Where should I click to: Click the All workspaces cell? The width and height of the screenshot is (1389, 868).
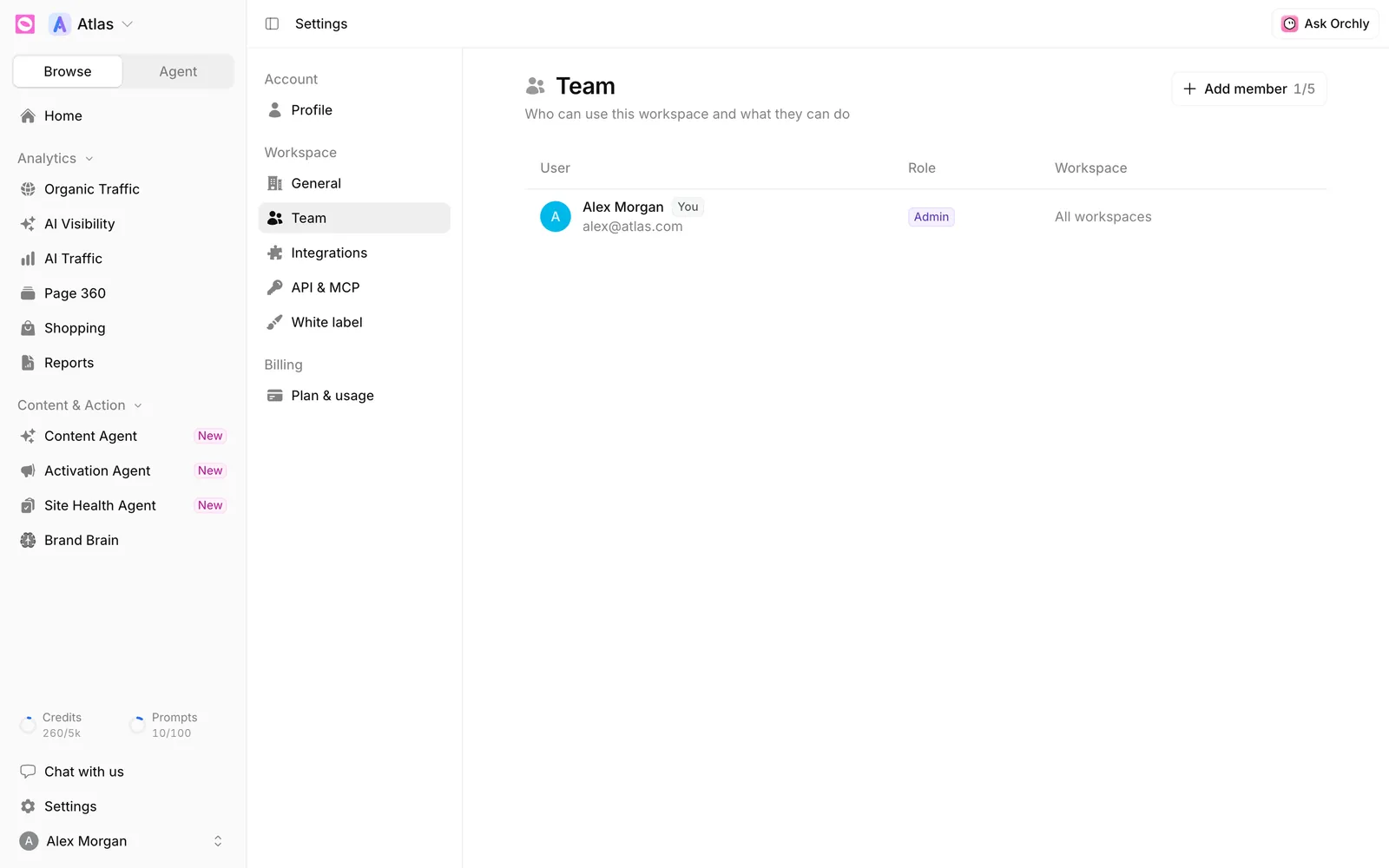[x=1103, y=217]
